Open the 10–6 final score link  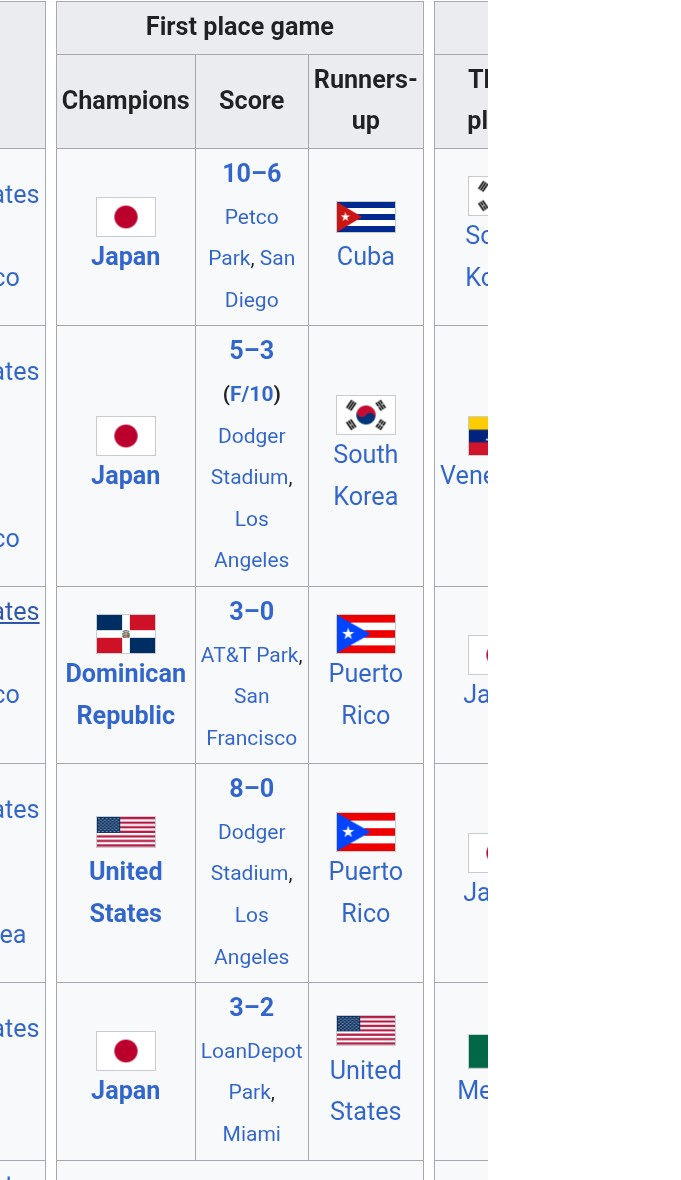tap(252, 173)
